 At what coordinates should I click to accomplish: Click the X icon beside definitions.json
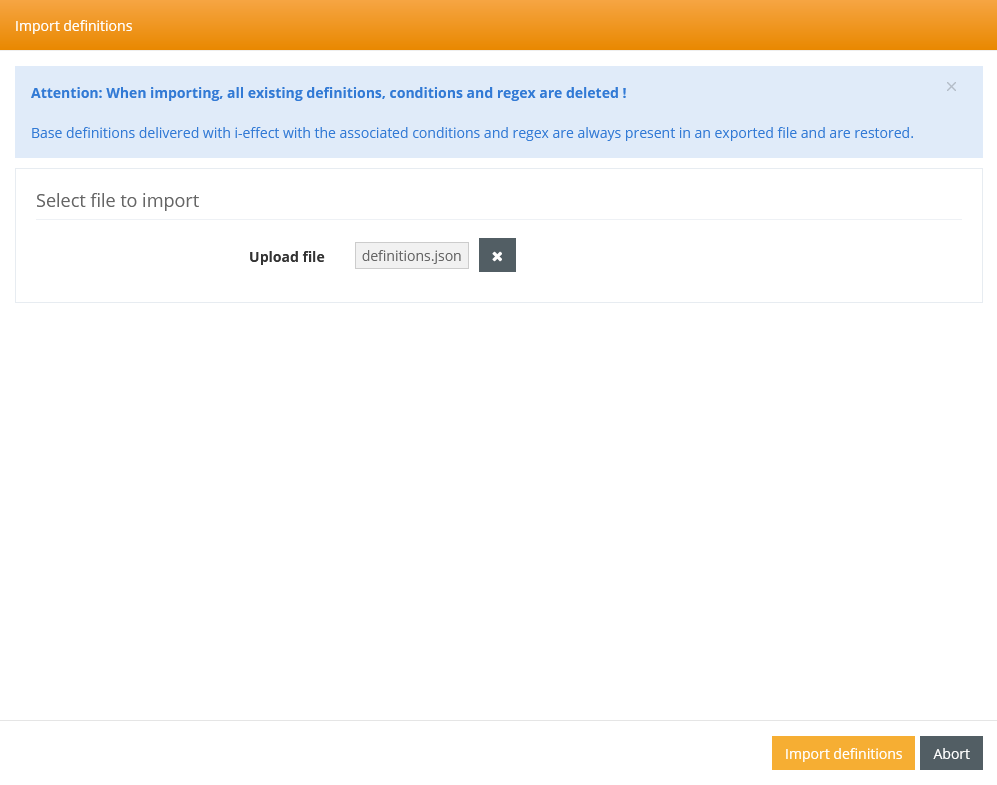coord(497,255)
